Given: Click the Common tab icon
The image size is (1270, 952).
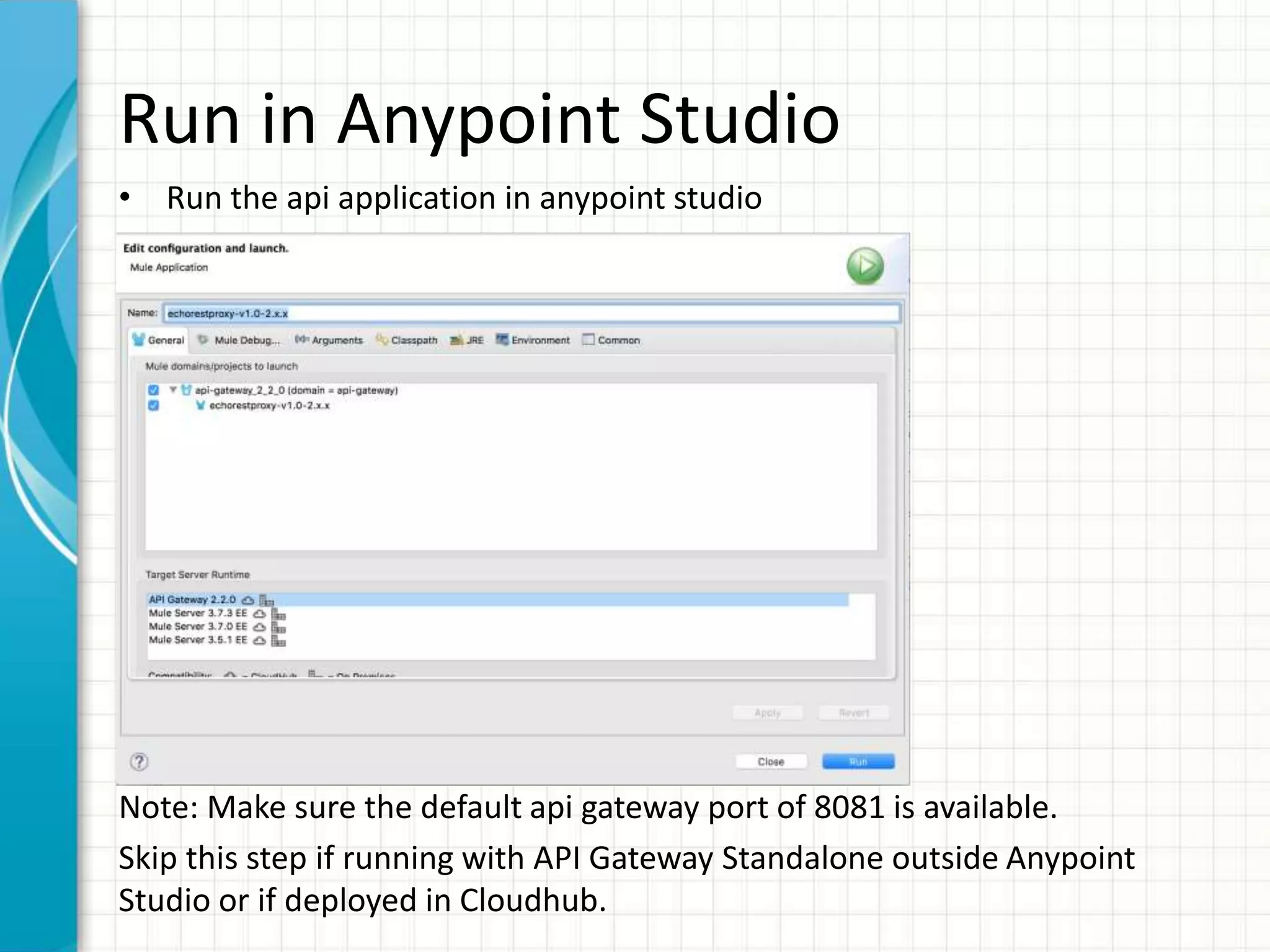Looking at the screenshot, I should 588,340.
